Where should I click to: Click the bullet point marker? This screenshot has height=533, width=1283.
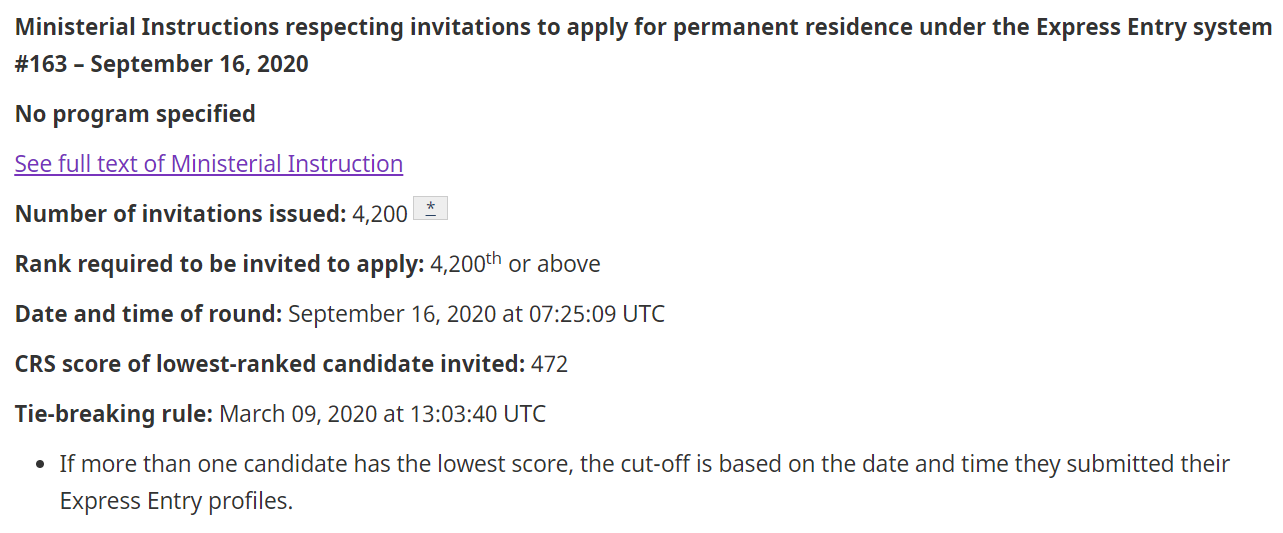coord(41,465)
